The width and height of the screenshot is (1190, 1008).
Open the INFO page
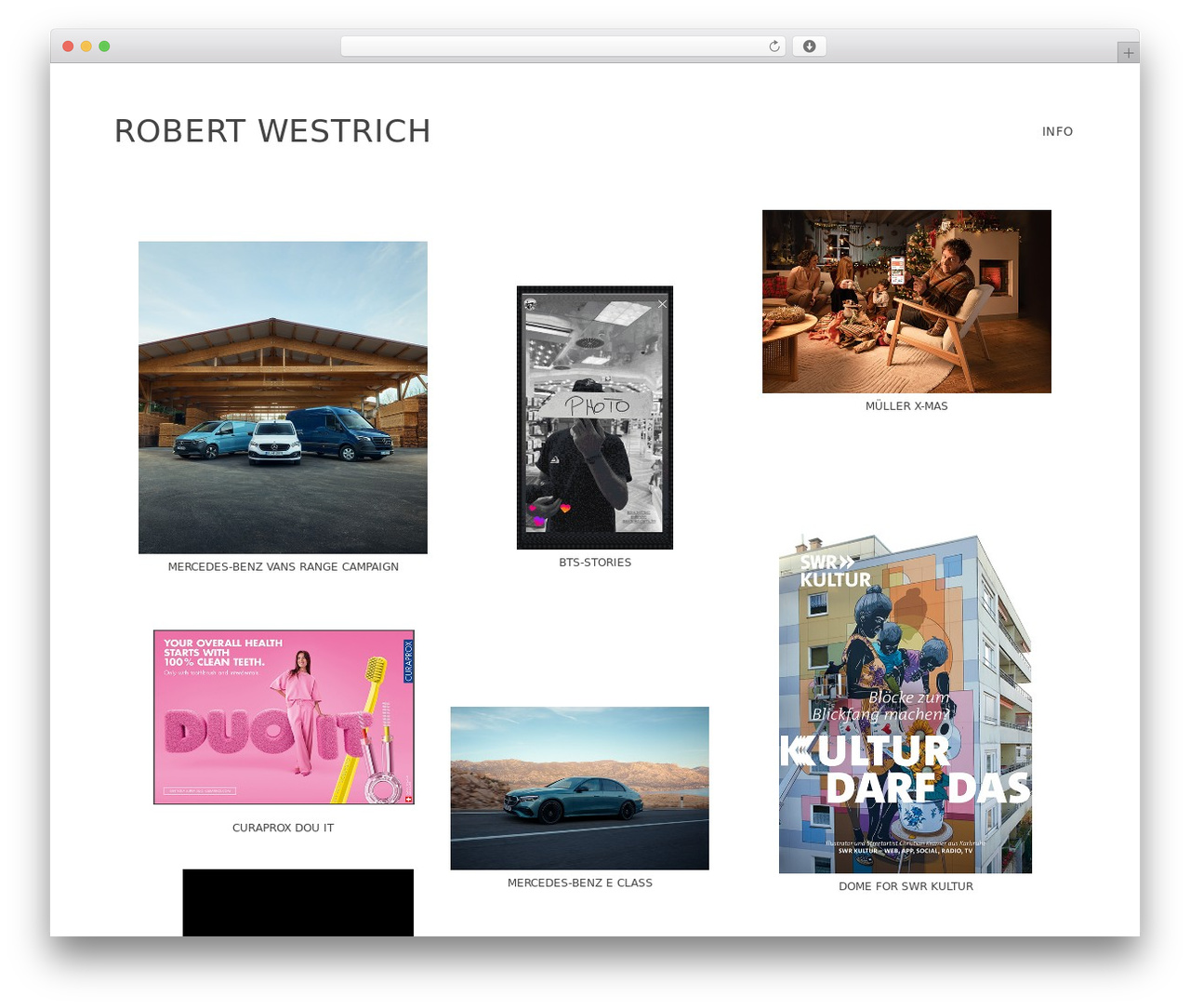[1057, 131]
